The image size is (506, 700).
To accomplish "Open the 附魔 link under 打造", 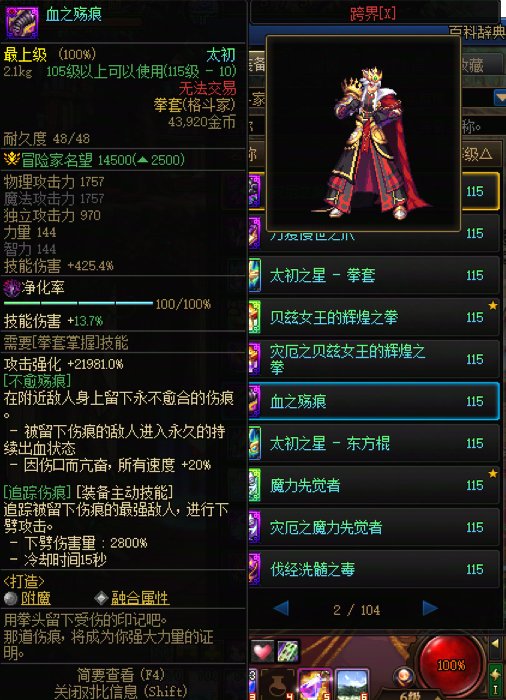I will (36, 598).
